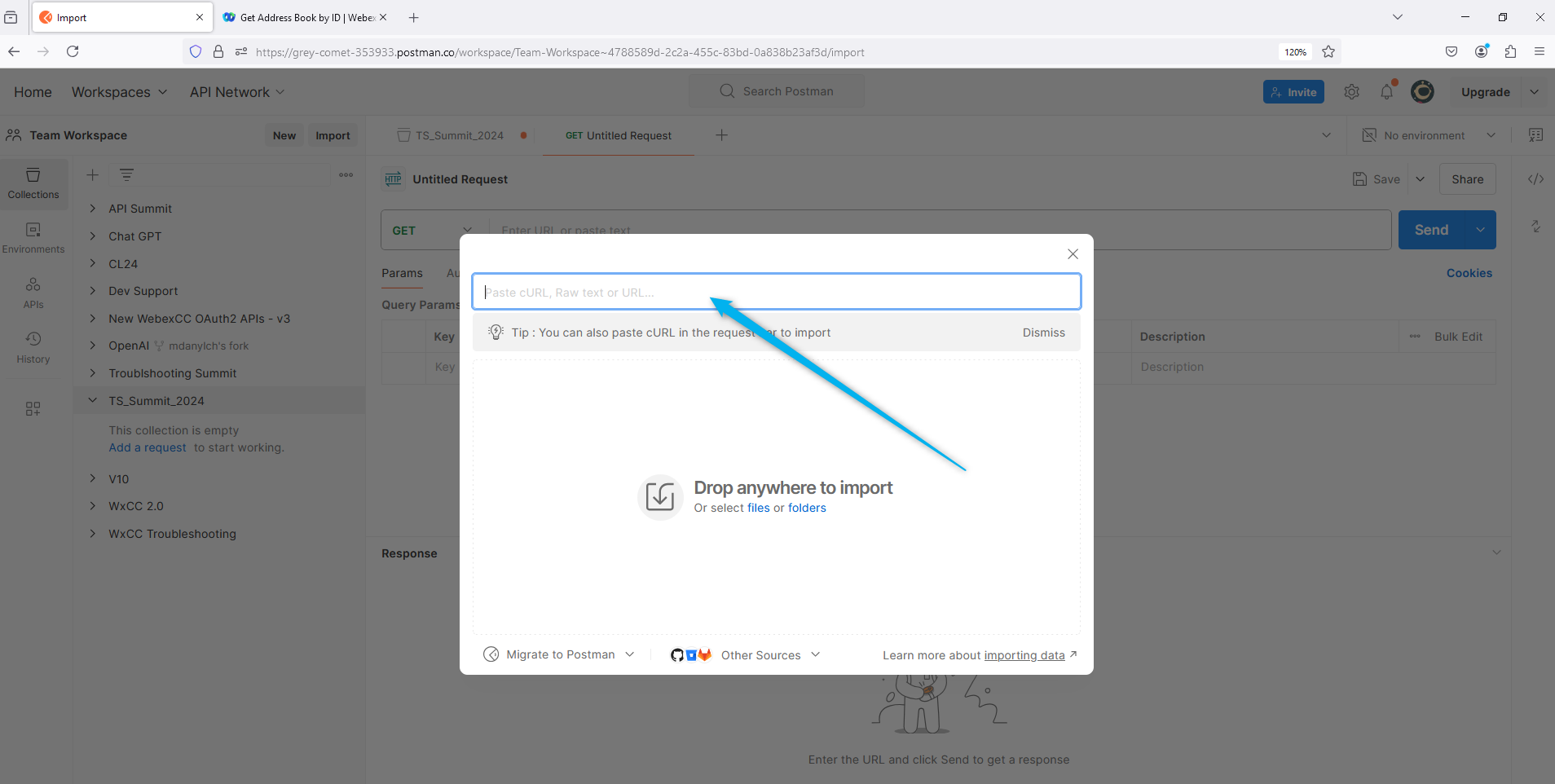Viewport: 1555px width, 784px height.
Task: Select folders to import link
Action: pos(807,508)
